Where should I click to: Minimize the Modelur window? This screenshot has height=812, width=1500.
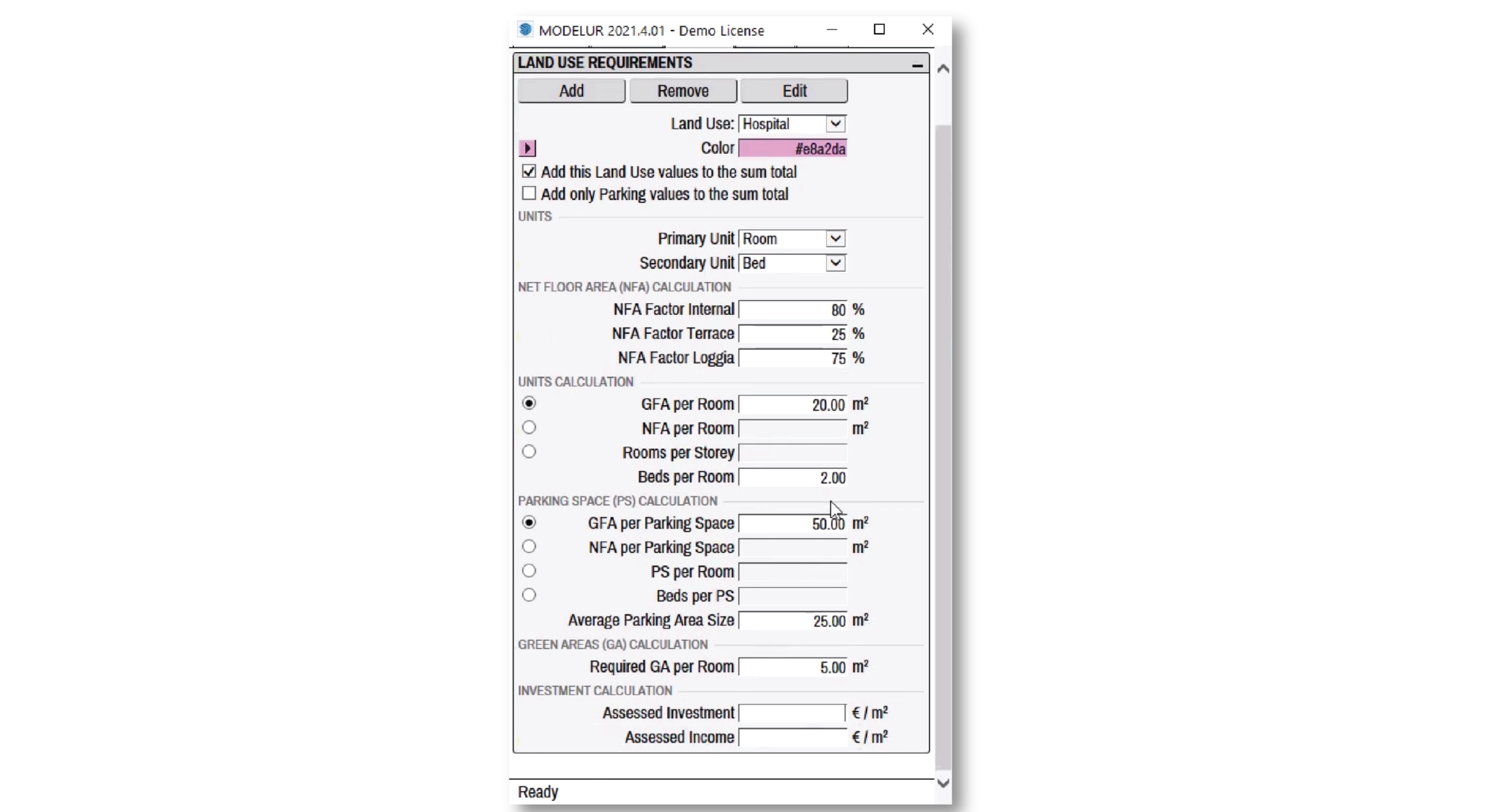pyautogui.click(x=831, y=30)
